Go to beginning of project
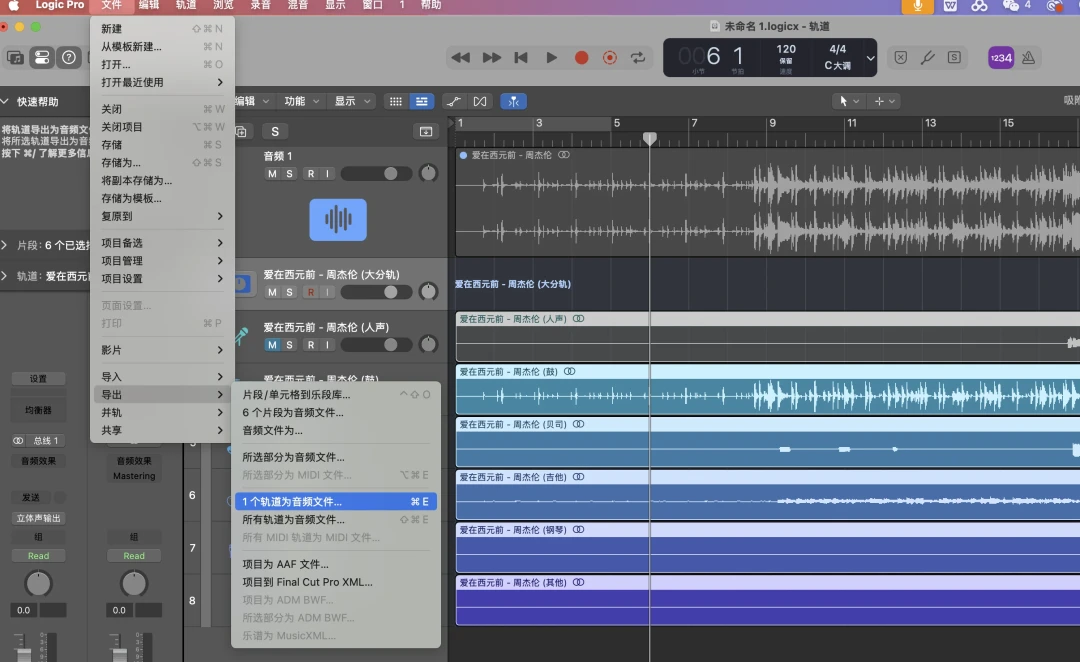 coord(521,58)
